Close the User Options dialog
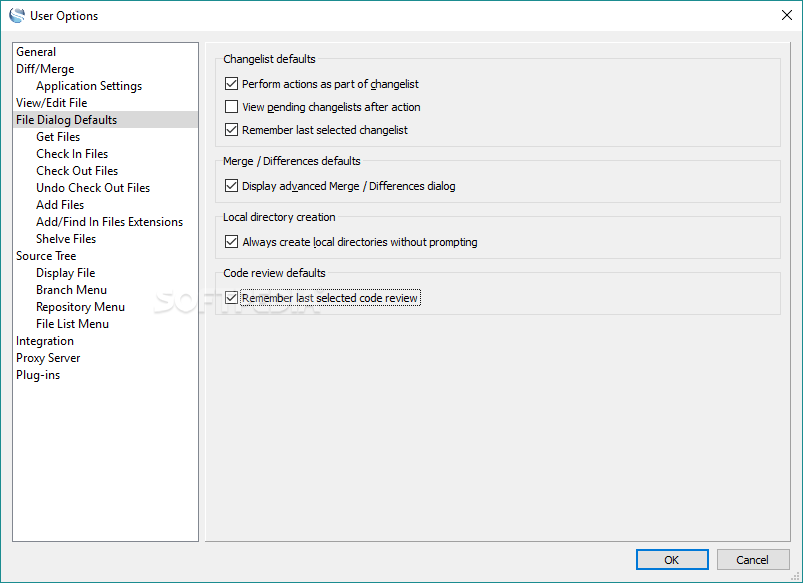The height and width of the screenshot is (583, 803). pyautogui.click(x=785, y=16)
